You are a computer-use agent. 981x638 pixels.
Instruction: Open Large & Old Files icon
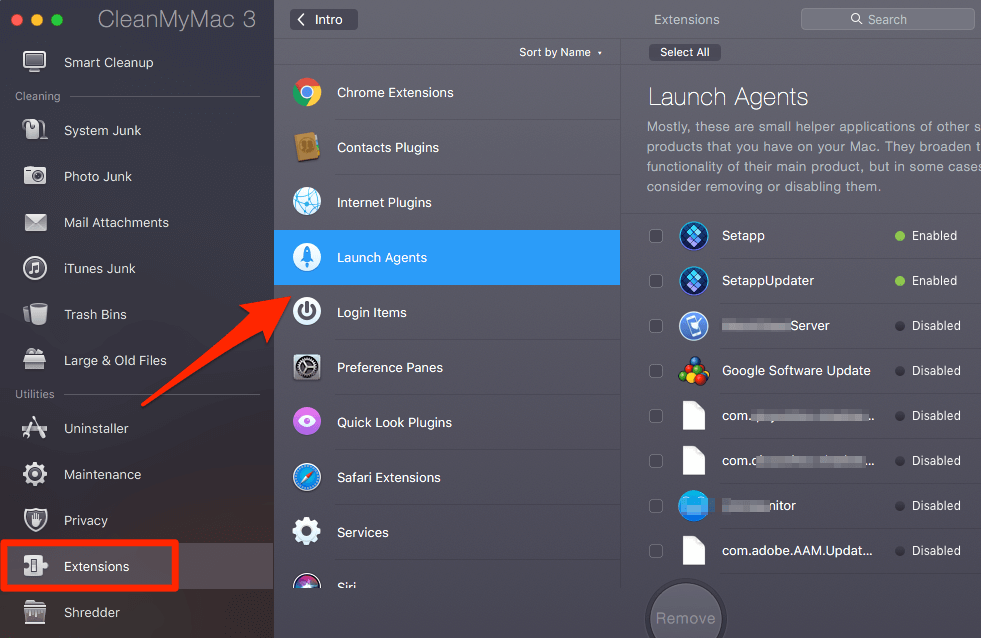click(34, 360)
